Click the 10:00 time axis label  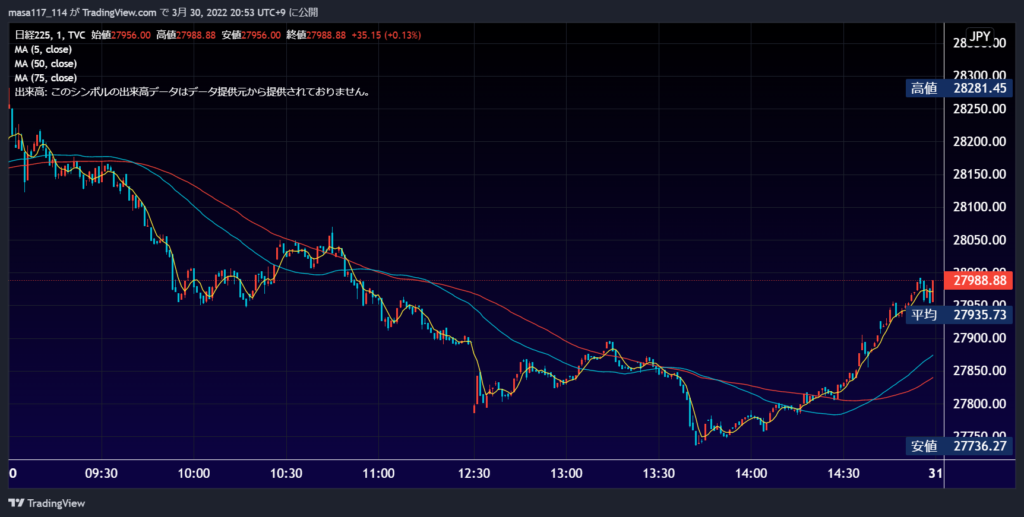(194, 474)
